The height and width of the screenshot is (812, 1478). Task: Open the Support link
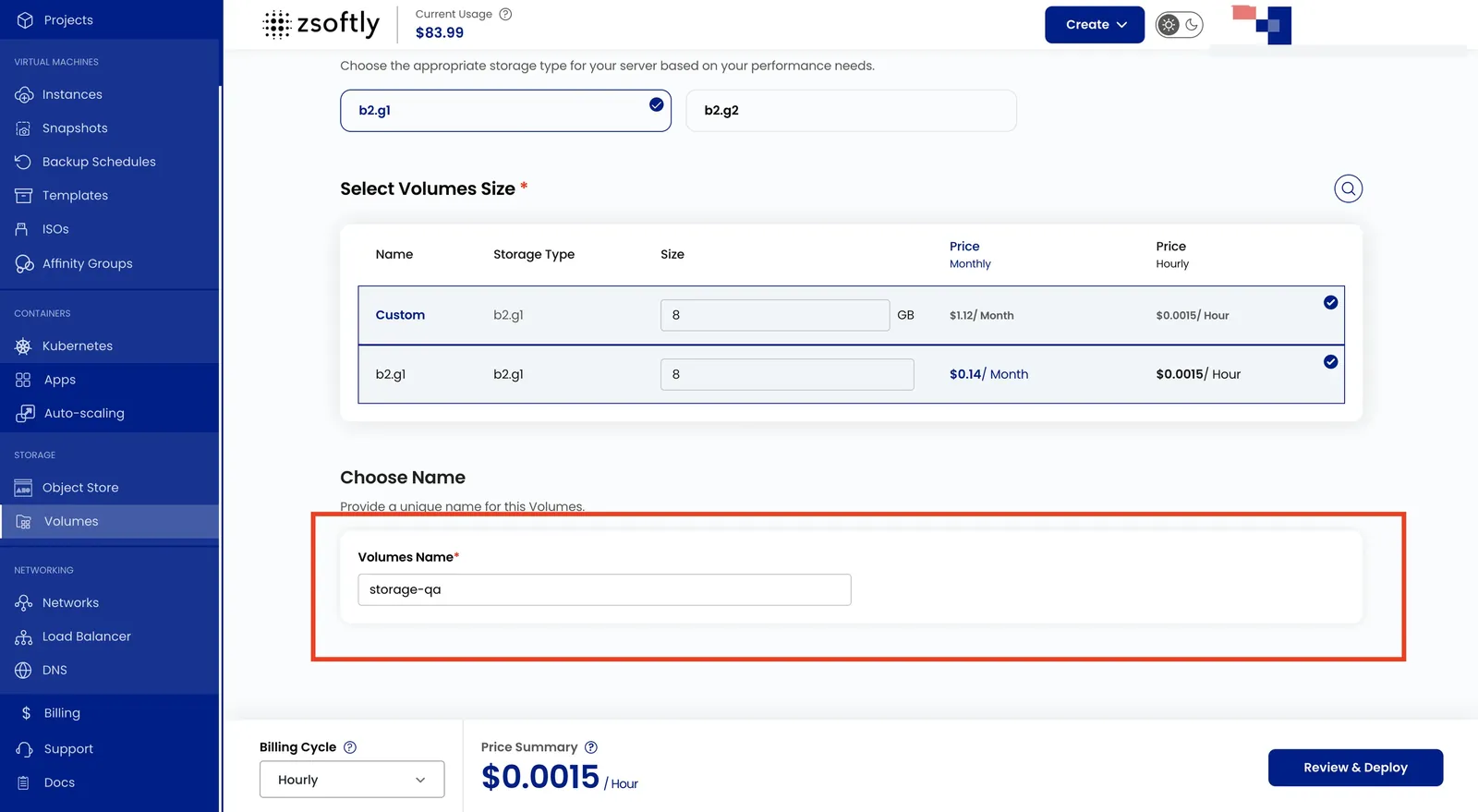(x=68, y=749)
